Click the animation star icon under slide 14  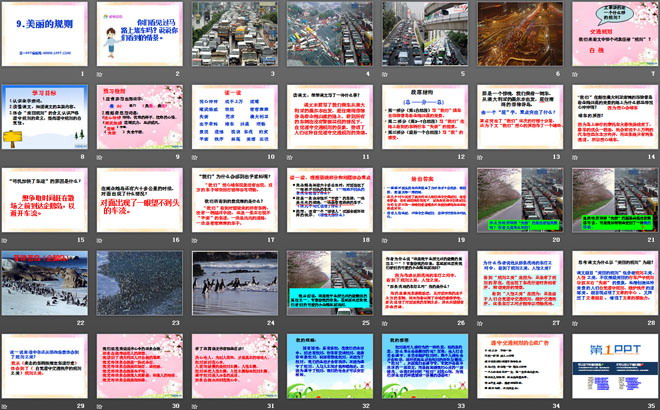[575, 157]
